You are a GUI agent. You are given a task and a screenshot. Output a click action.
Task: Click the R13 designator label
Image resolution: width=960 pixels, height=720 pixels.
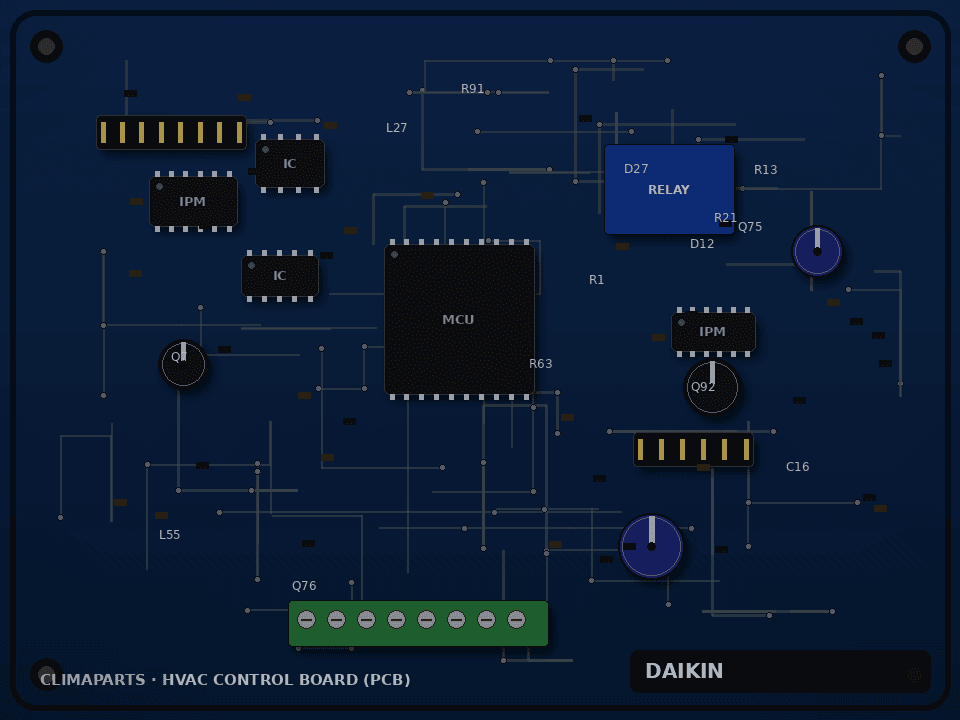pos(765,170)
